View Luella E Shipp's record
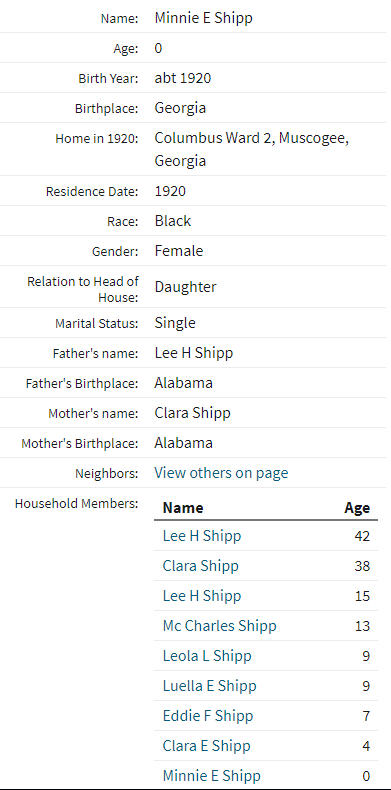 click(209, 686)
